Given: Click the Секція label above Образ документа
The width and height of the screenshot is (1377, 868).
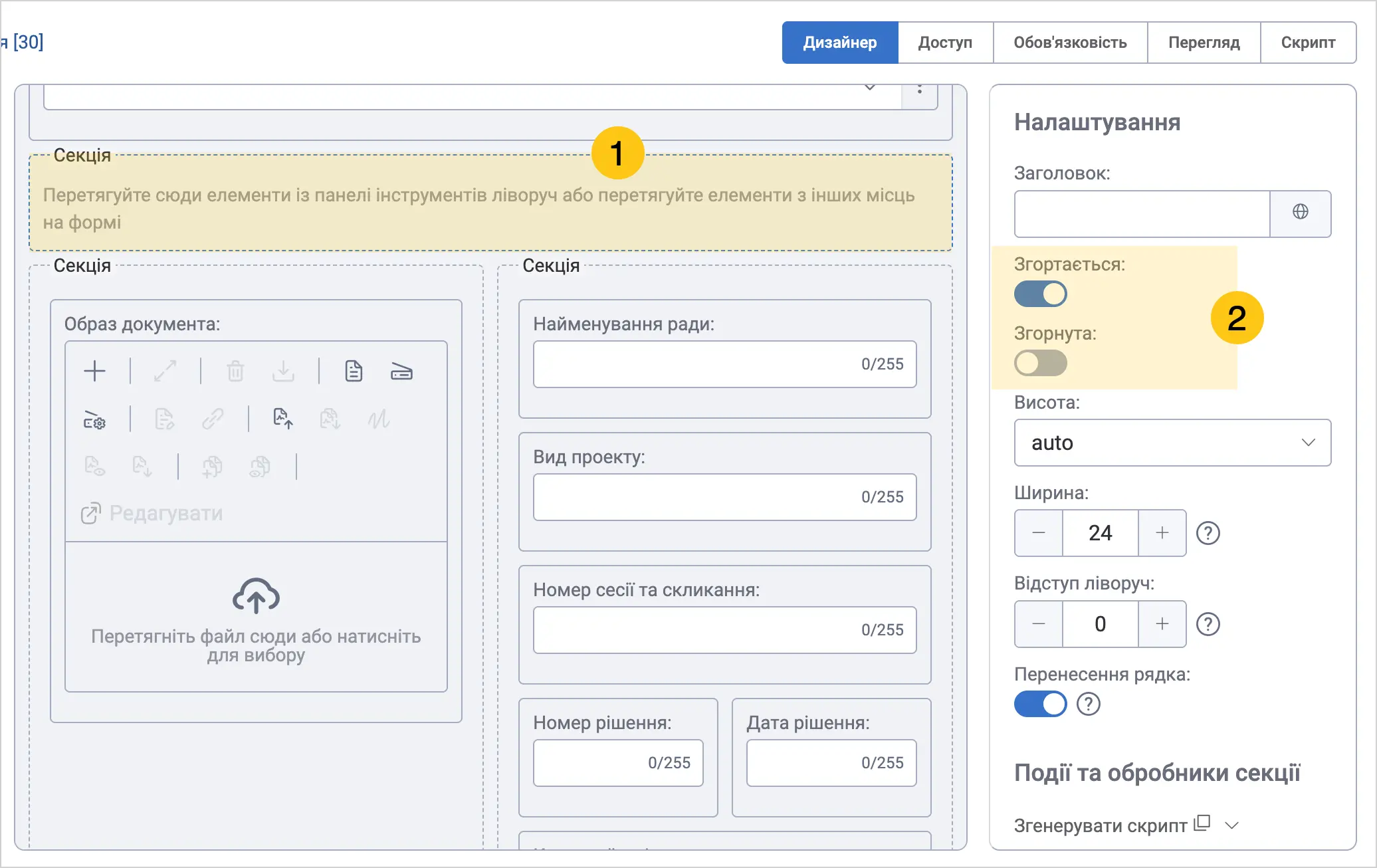Looking at the screenshot, I should 82,266.
